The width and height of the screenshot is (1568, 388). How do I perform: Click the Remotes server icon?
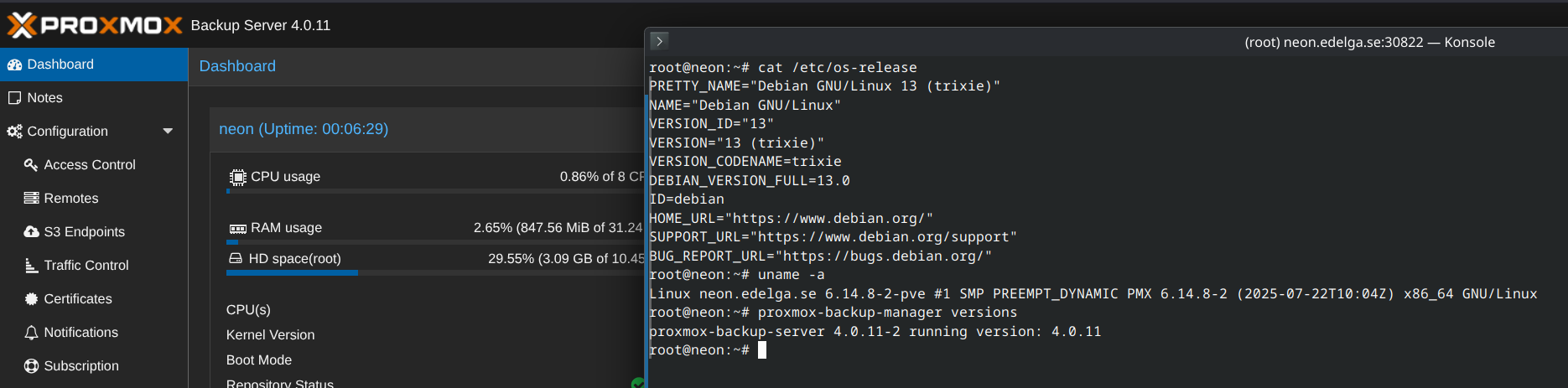coord(31,199)
